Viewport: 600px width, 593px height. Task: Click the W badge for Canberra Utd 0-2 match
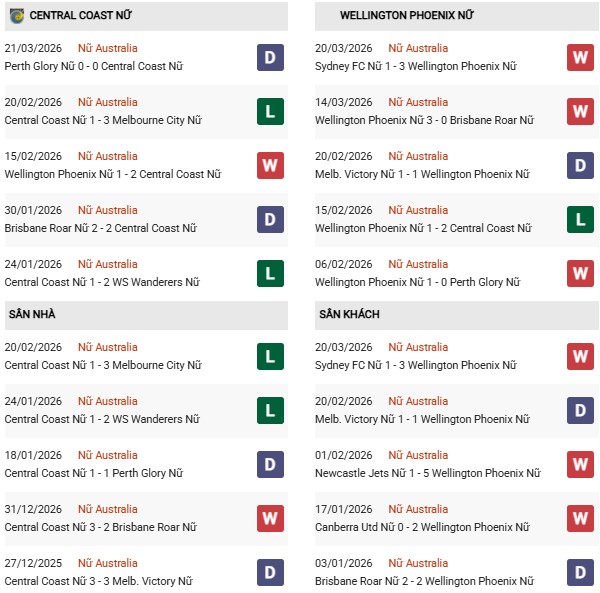click(x=580, y=518)
